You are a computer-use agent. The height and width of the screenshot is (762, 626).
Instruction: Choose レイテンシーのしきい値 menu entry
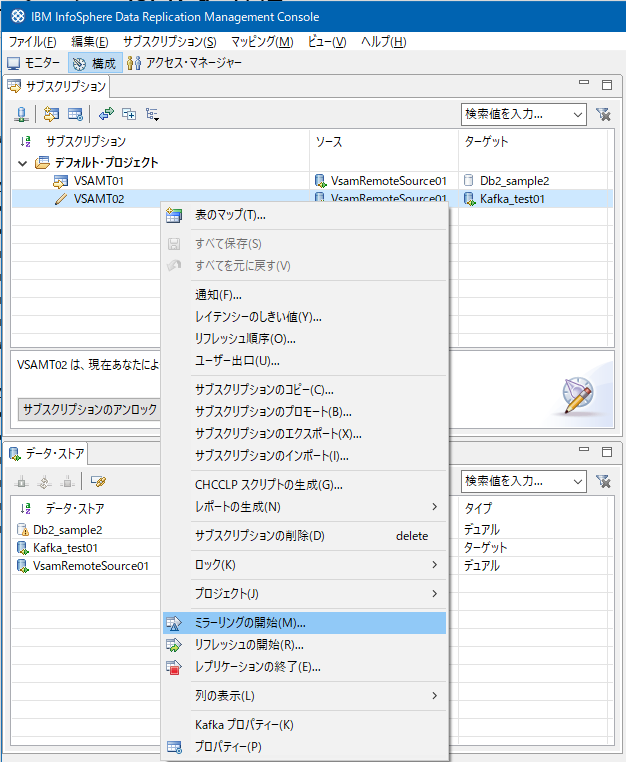click(x=304, y=317)
